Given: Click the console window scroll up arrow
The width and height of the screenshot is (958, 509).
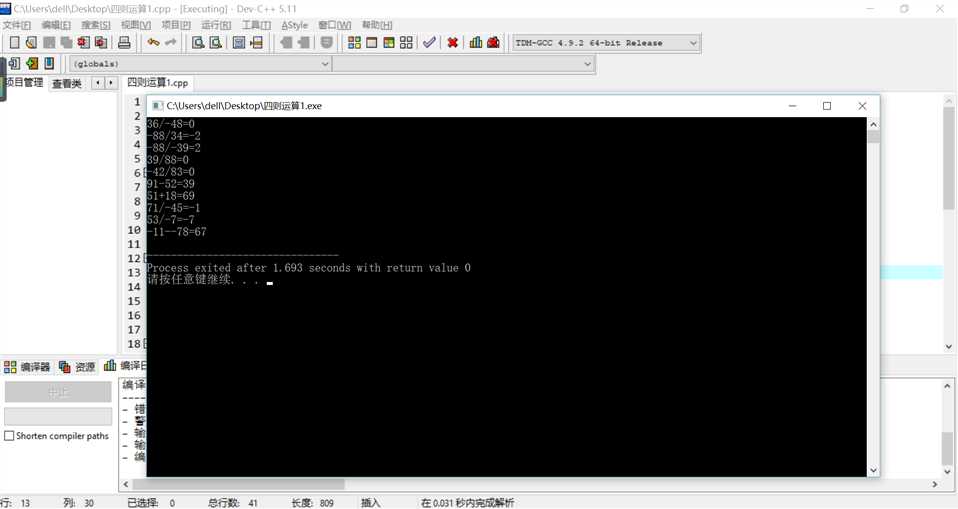Looking at the screenshot, I should click(873, 125).
